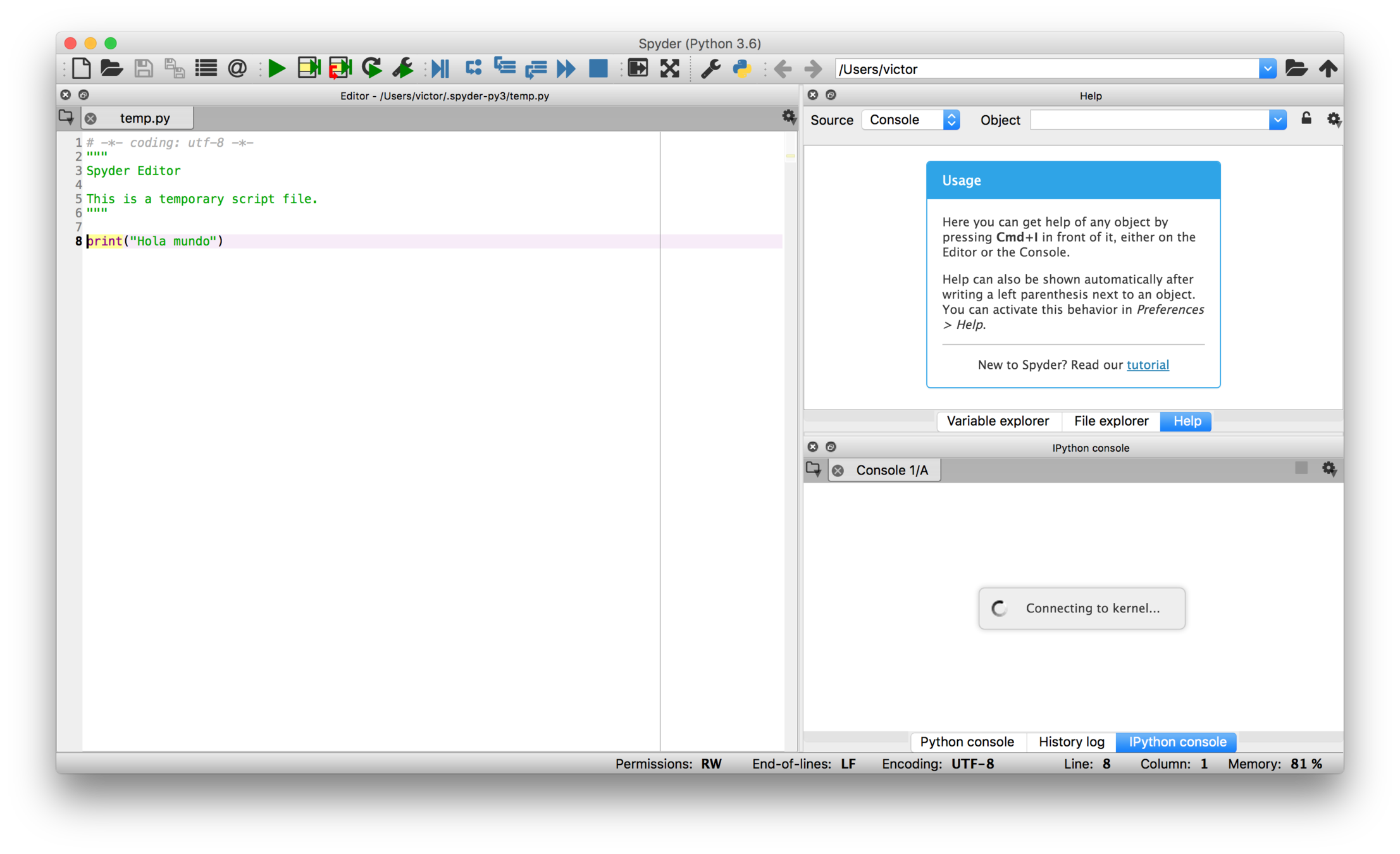Click the green Run file button
1400x854 pixels.
point(276,68)
